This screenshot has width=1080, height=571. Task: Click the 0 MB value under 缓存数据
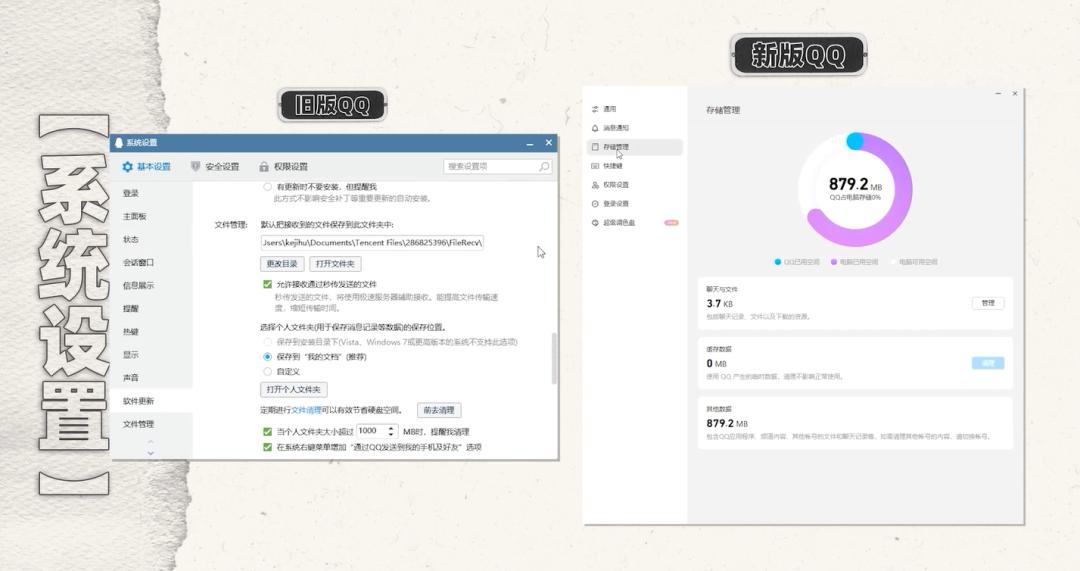(x=716, y=363)
